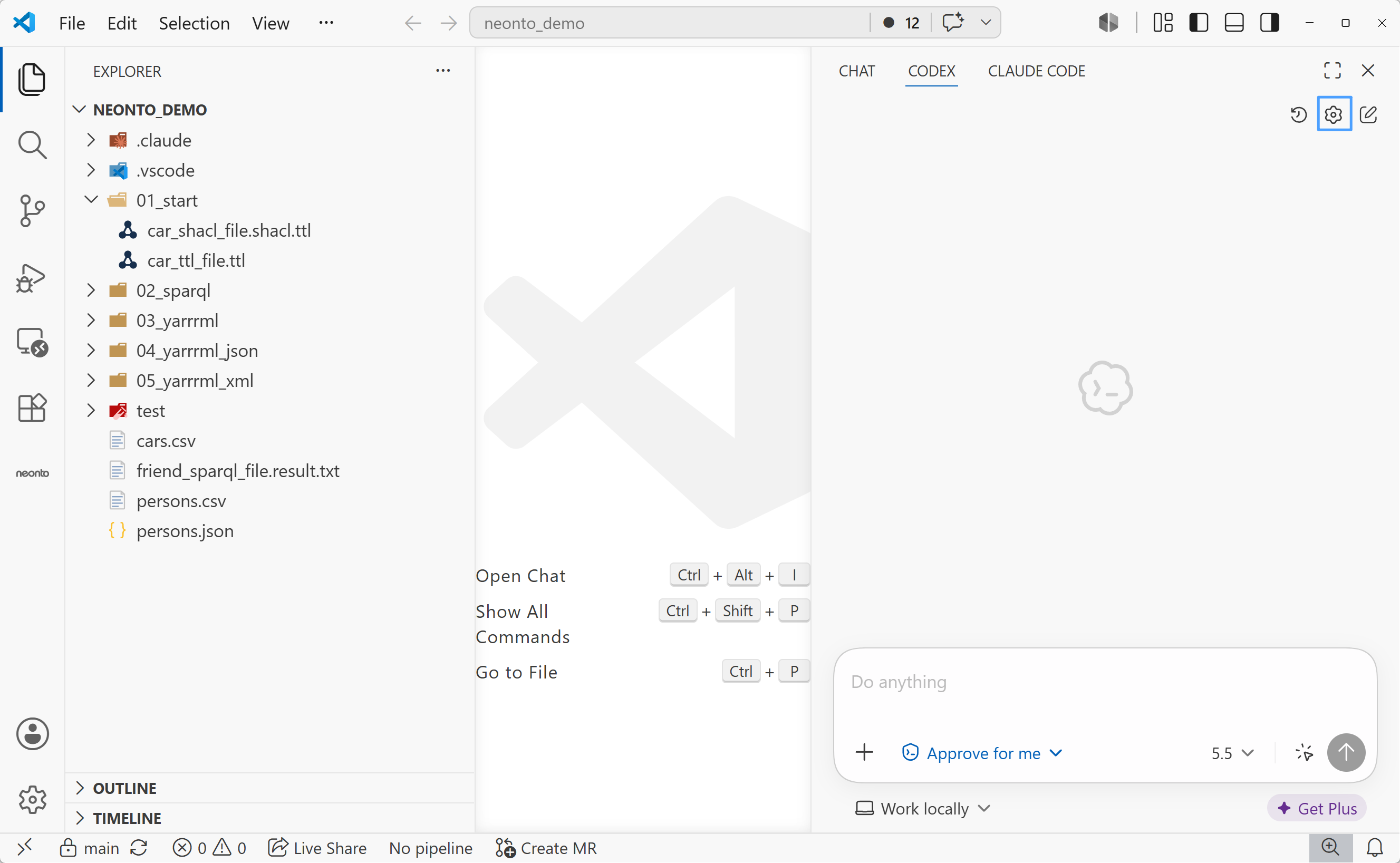Open Codex task history
Image resolution: width=1400 pixels, height=863 pixels.
1298,114
